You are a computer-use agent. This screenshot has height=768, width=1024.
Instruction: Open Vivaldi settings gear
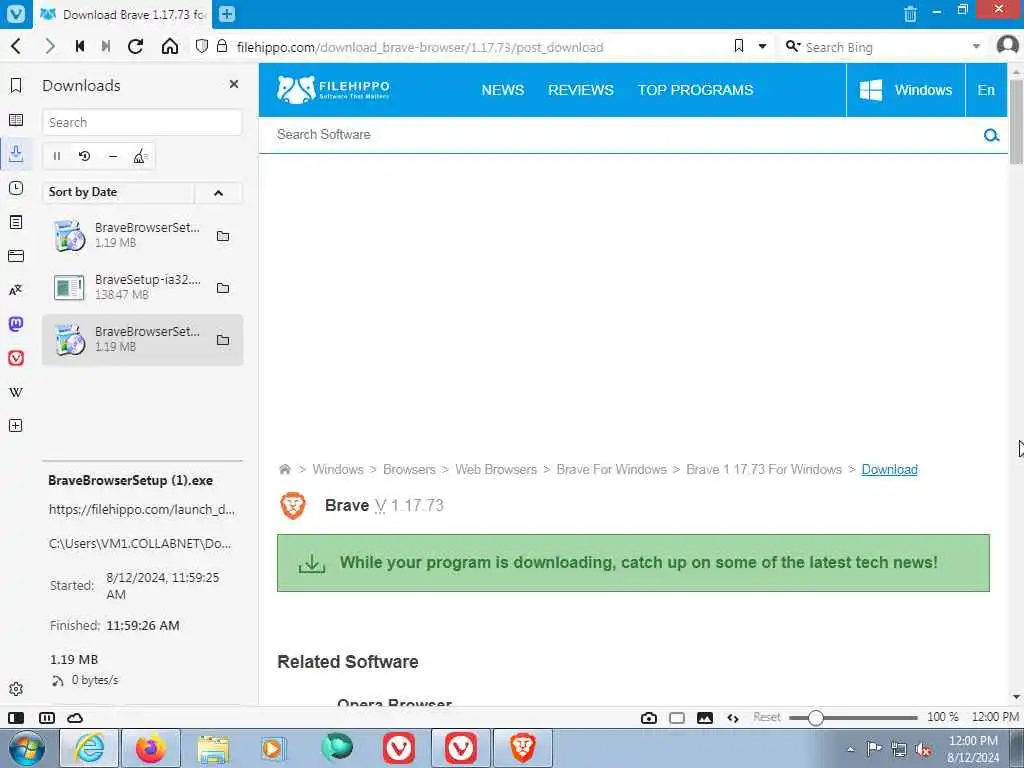(16, 689)
